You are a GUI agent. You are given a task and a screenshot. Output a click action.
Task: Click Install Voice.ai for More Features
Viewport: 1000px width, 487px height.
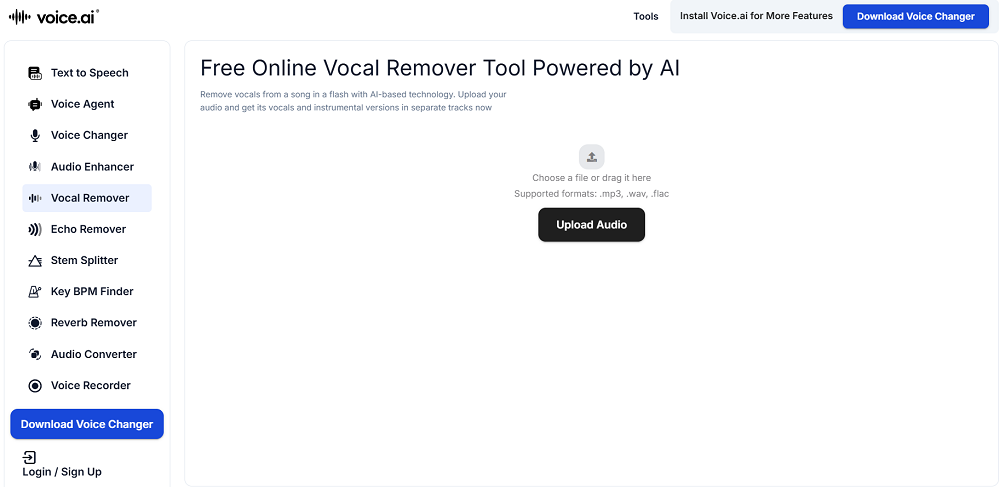click(x=756, y=17)
